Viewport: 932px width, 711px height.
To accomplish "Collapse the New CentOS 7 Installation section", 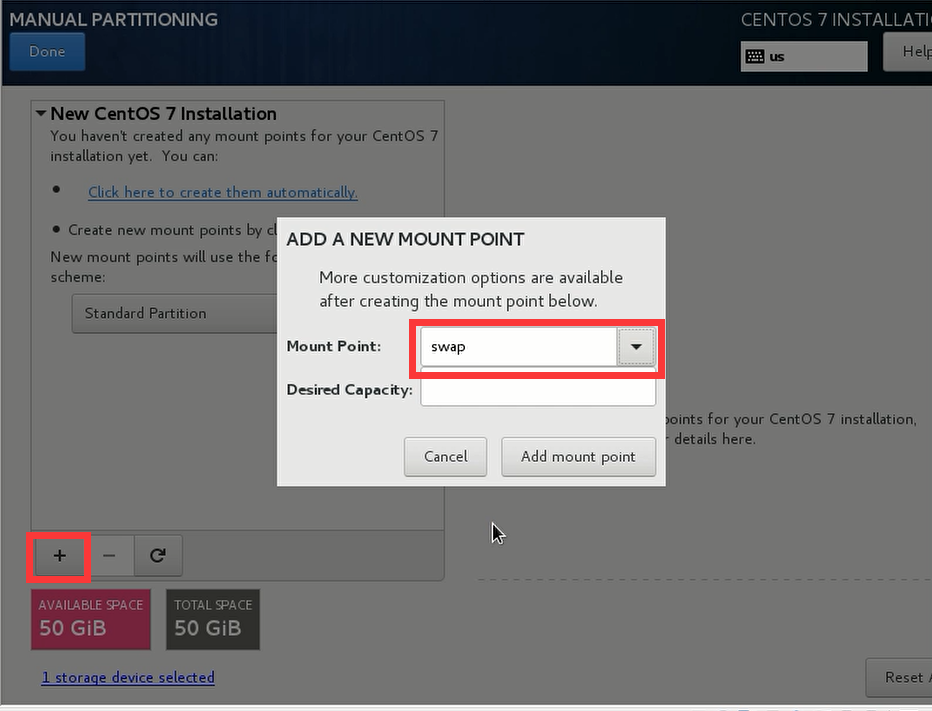I will coord(41,114).
